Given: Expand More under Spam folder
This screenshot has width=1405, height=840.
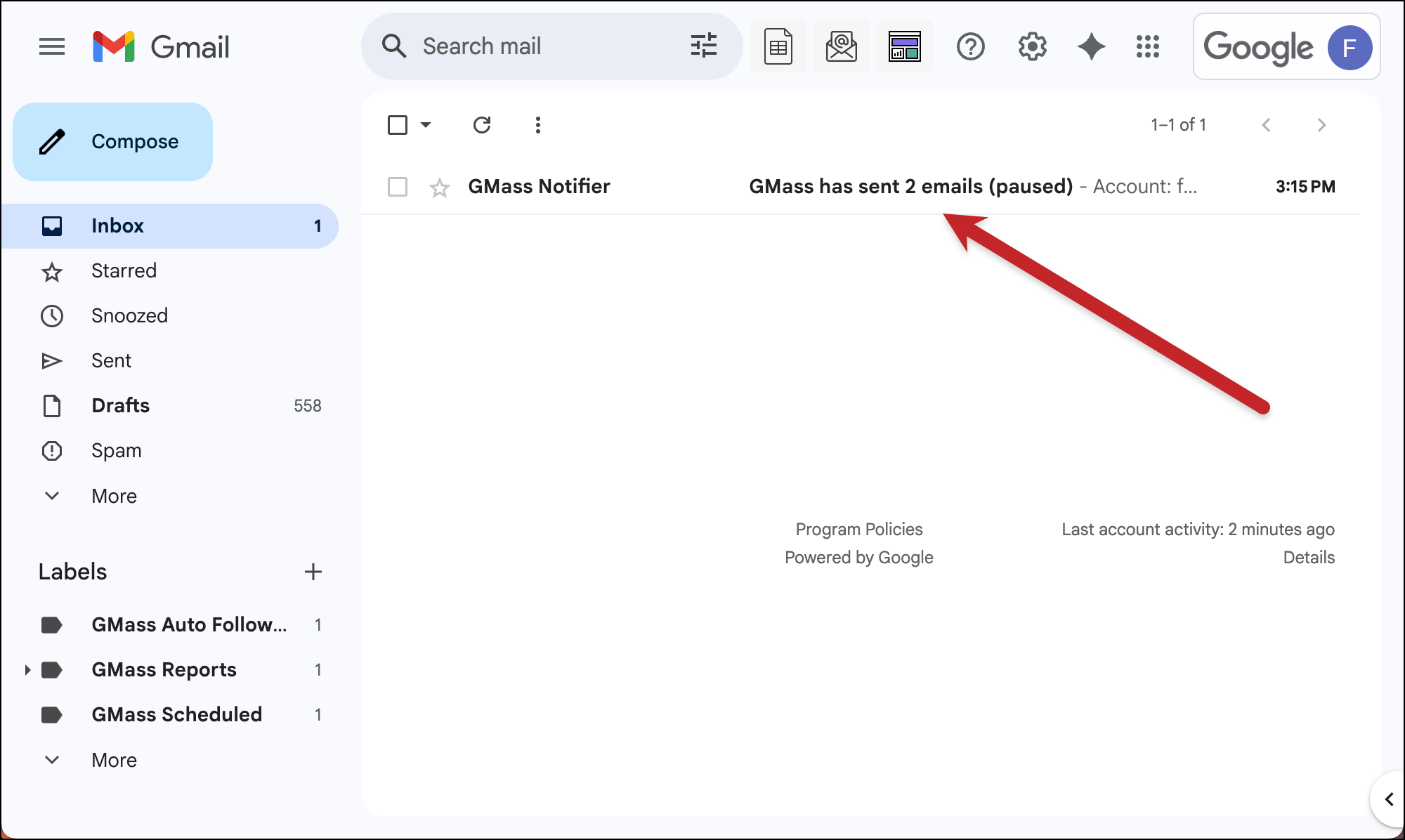Looking at the screenshot, I should [x=113, y=496].
